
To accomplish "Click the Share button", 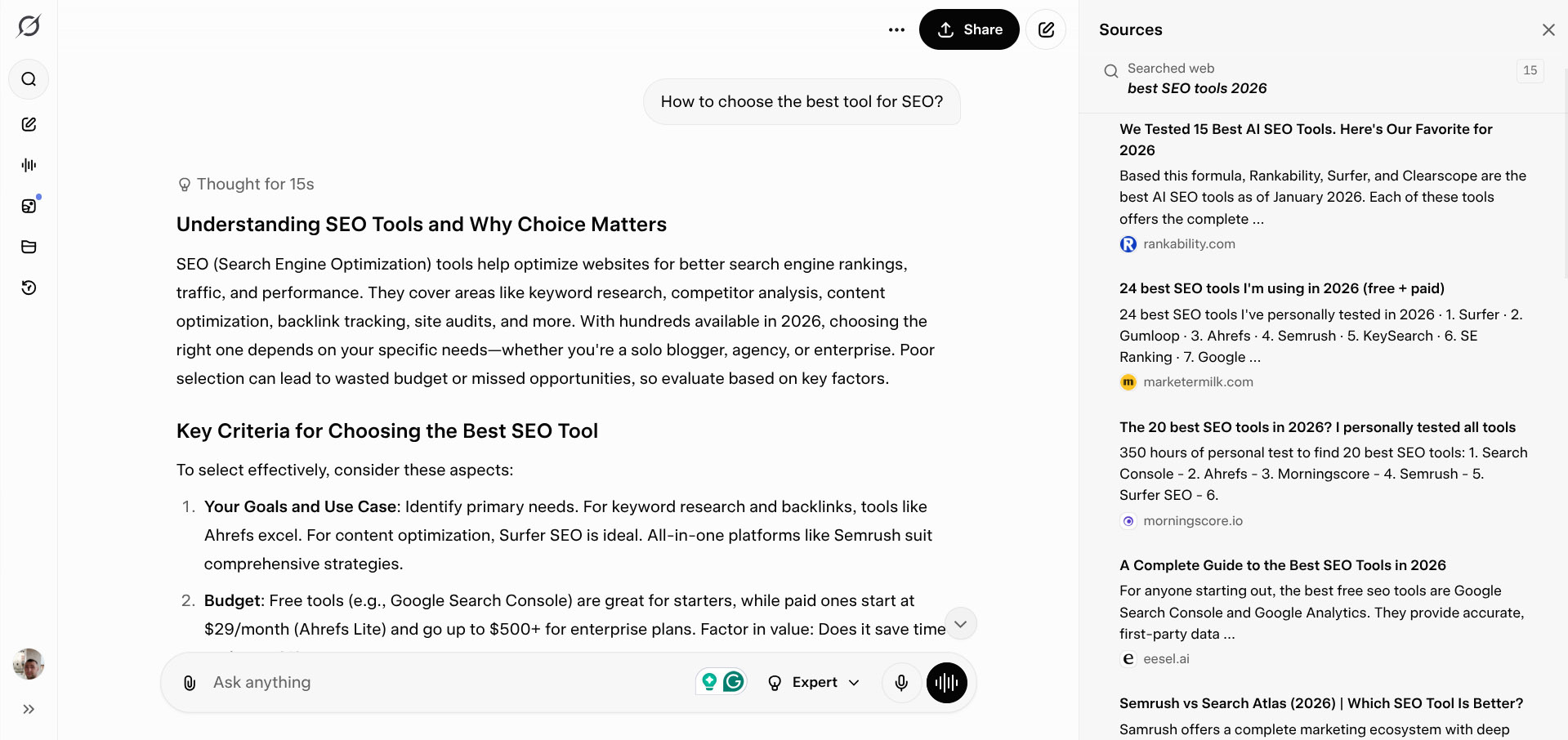I will (x=969, y=29).
